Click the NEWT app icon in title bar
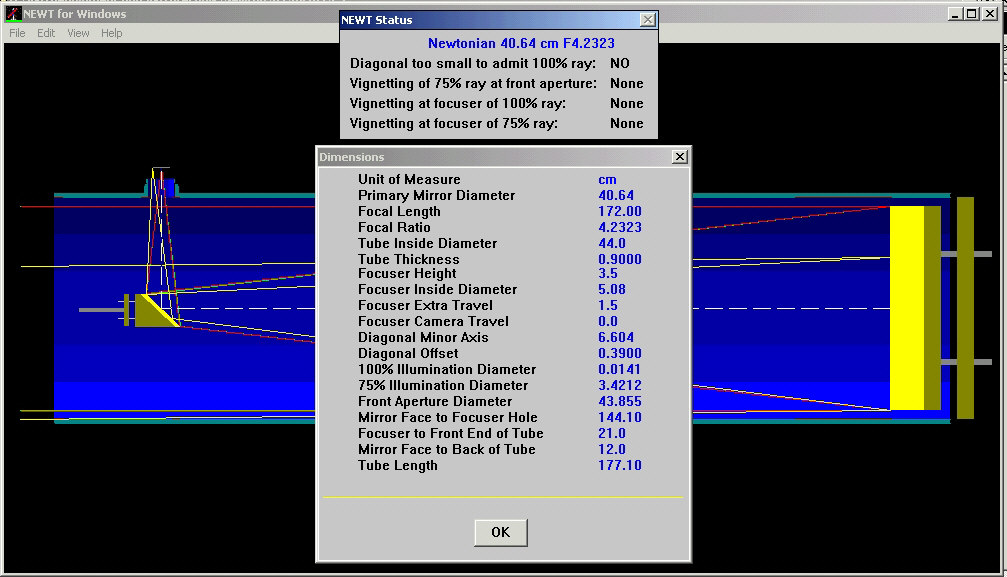Viewport: 1007px width, 577px height. 13,13
